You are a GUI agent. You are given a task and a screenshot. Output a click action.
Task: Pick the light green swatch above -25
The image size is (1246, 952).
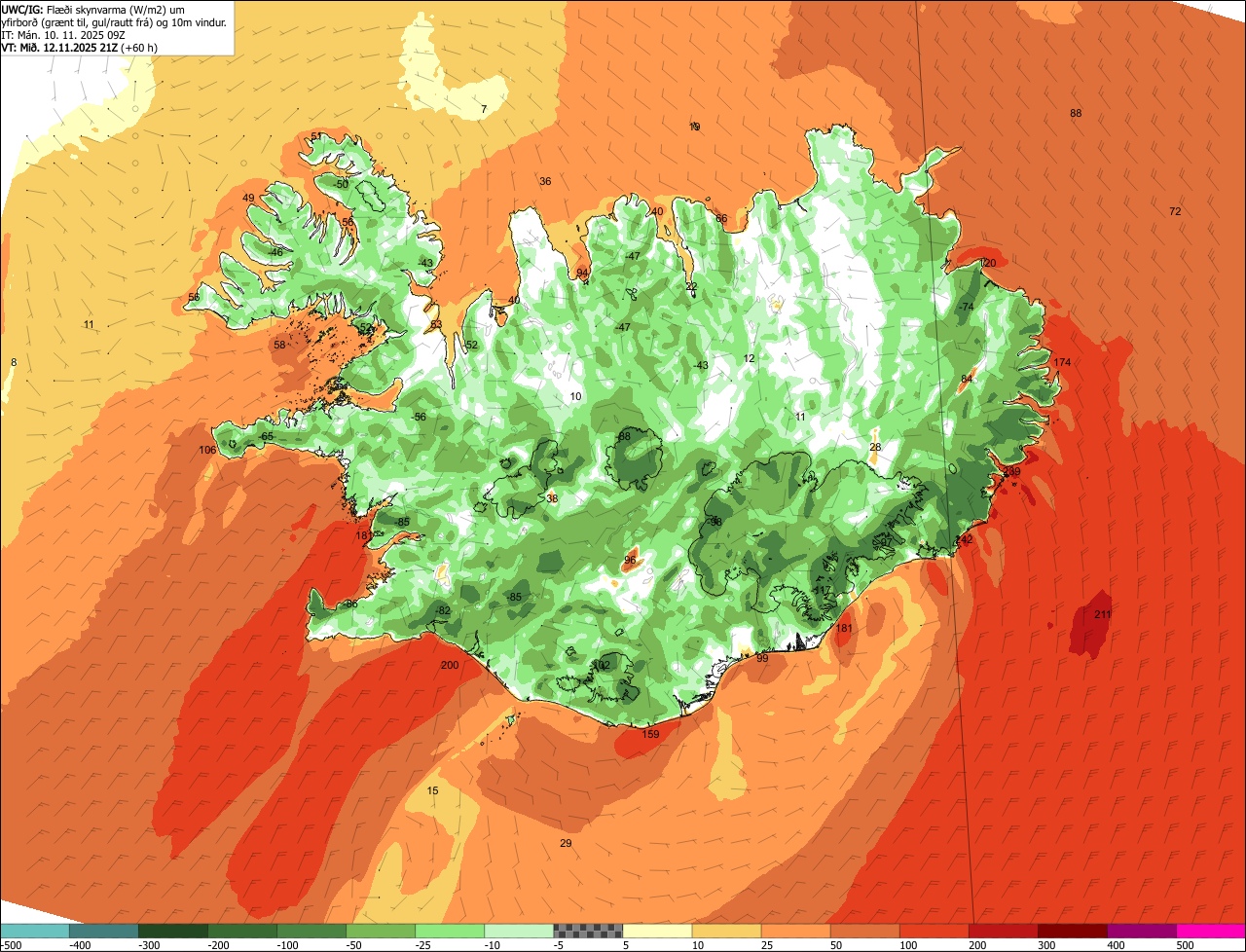[449, 931]
